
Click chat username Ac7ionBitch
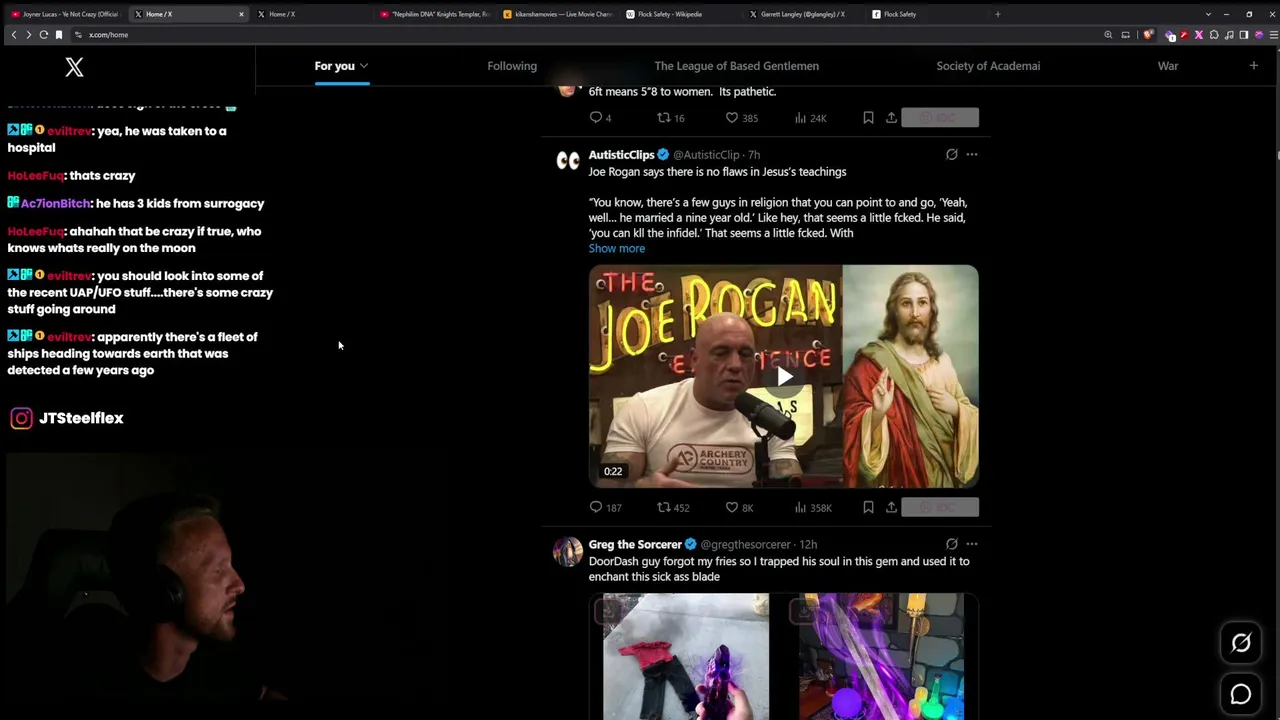click(55, 204)
